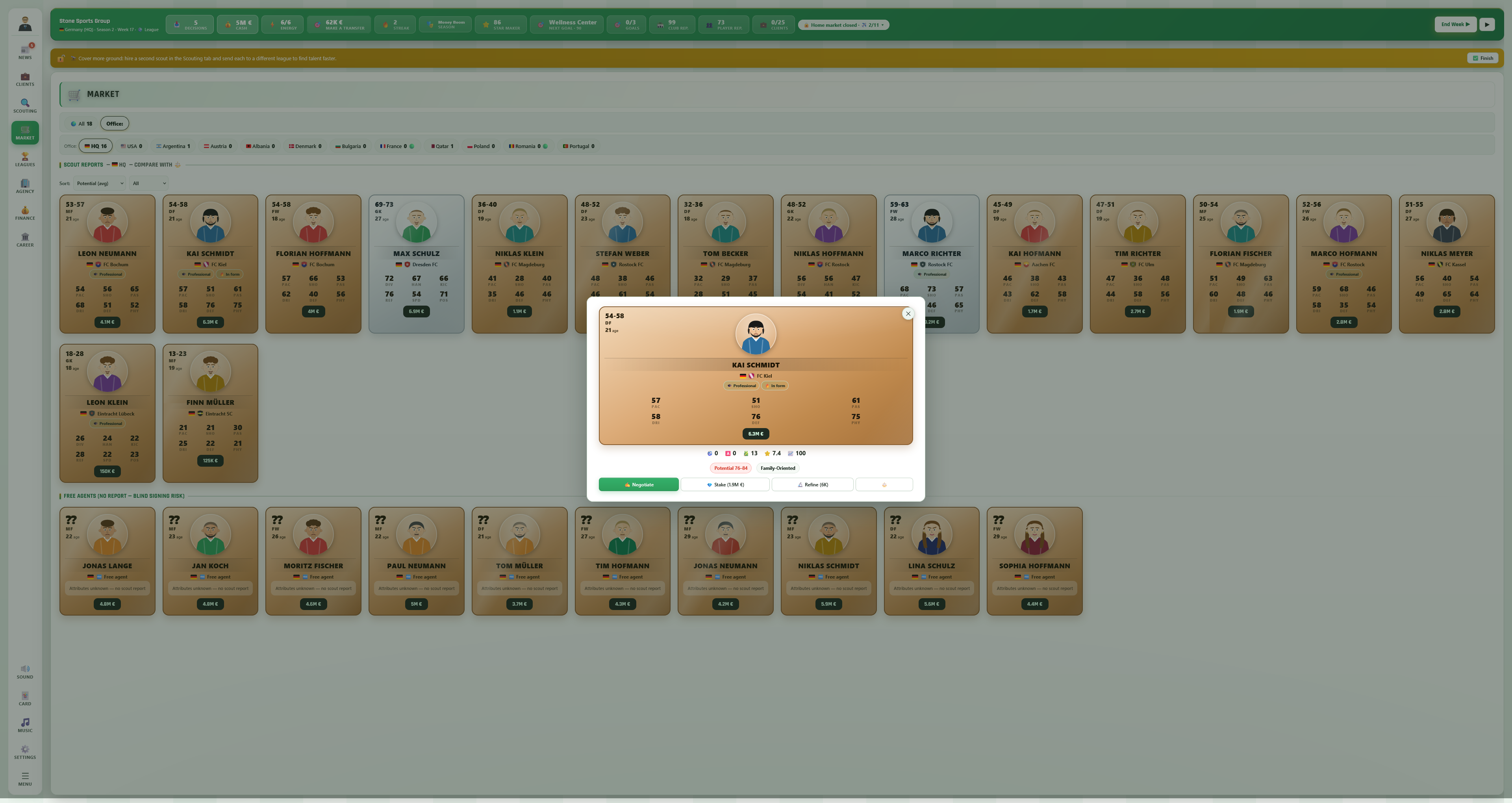The height and width of the screenshot is (803, 1512).
Task: Click the End Week button
Action: (x=1455, y=25)
